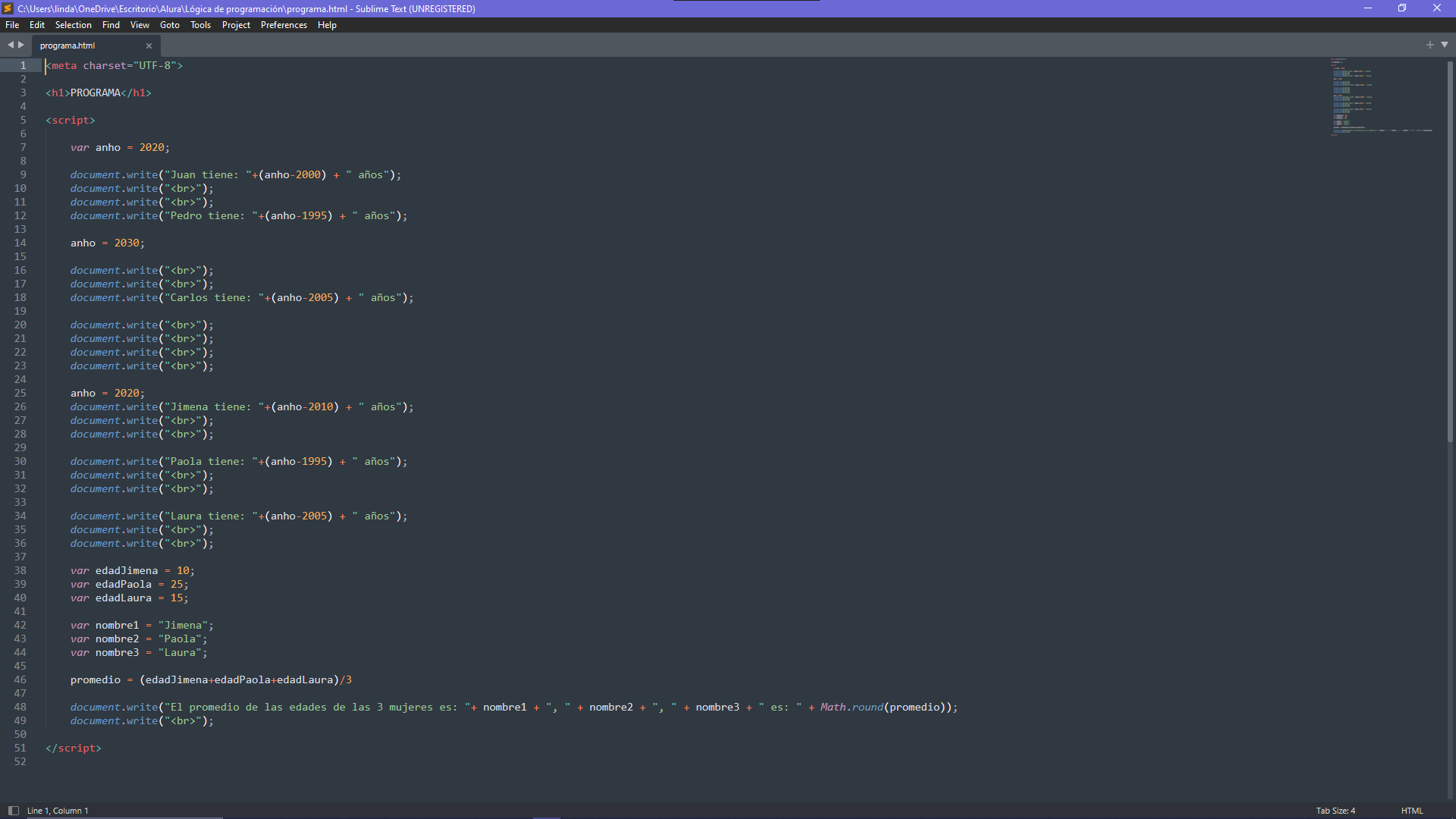The image size is (1456, 819).
Task: Restore down the Sublime Text window
Action: pos(1402,8)
